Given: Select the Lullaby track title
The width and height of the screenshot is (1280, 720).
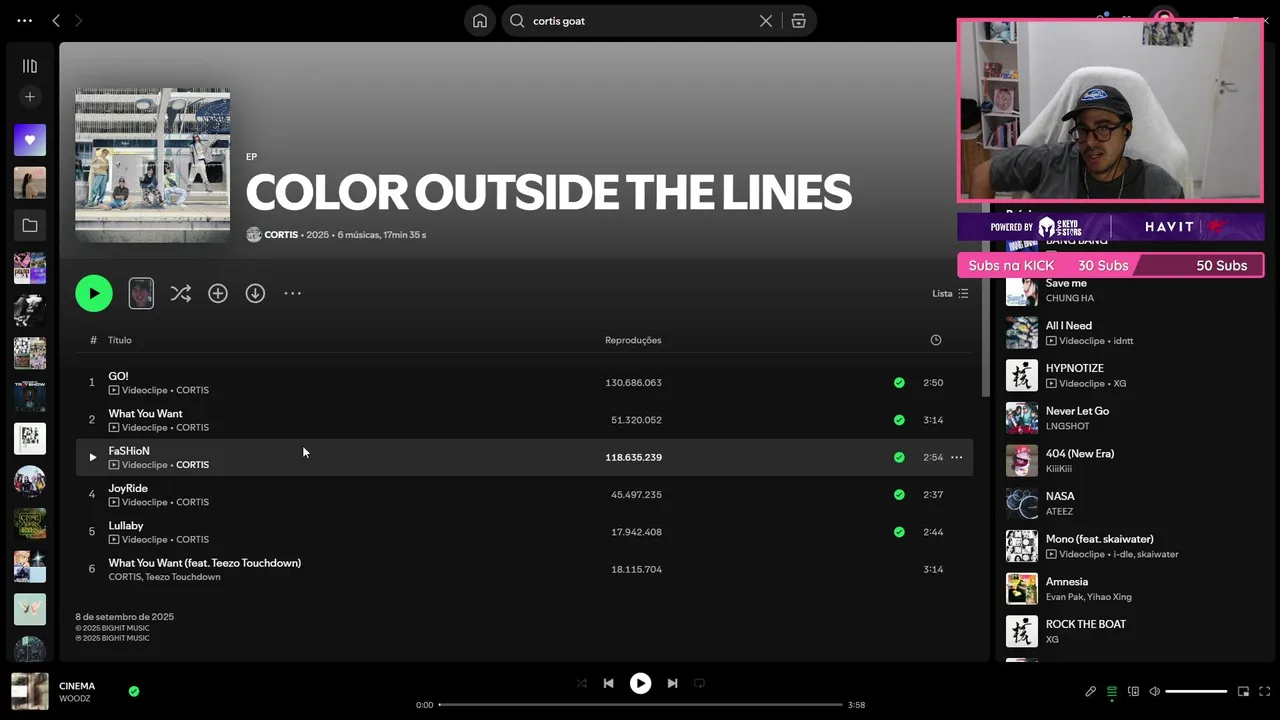Looking at the screenshot, I should (126, 525).
